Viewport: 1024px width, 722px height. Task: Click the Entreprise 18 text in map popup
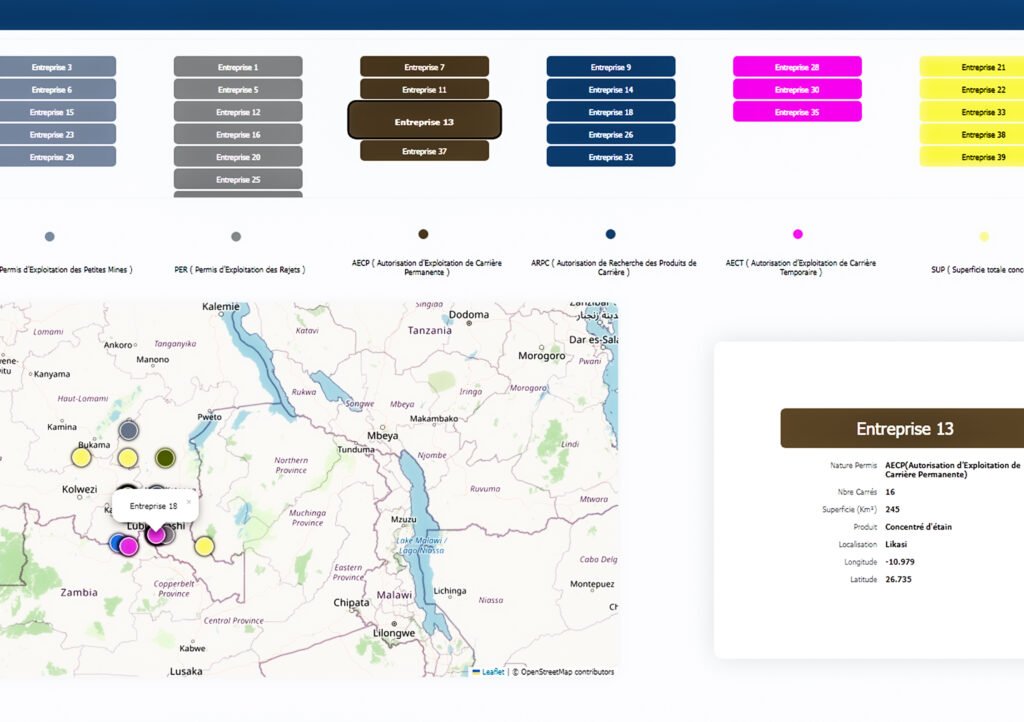(153, 506)
